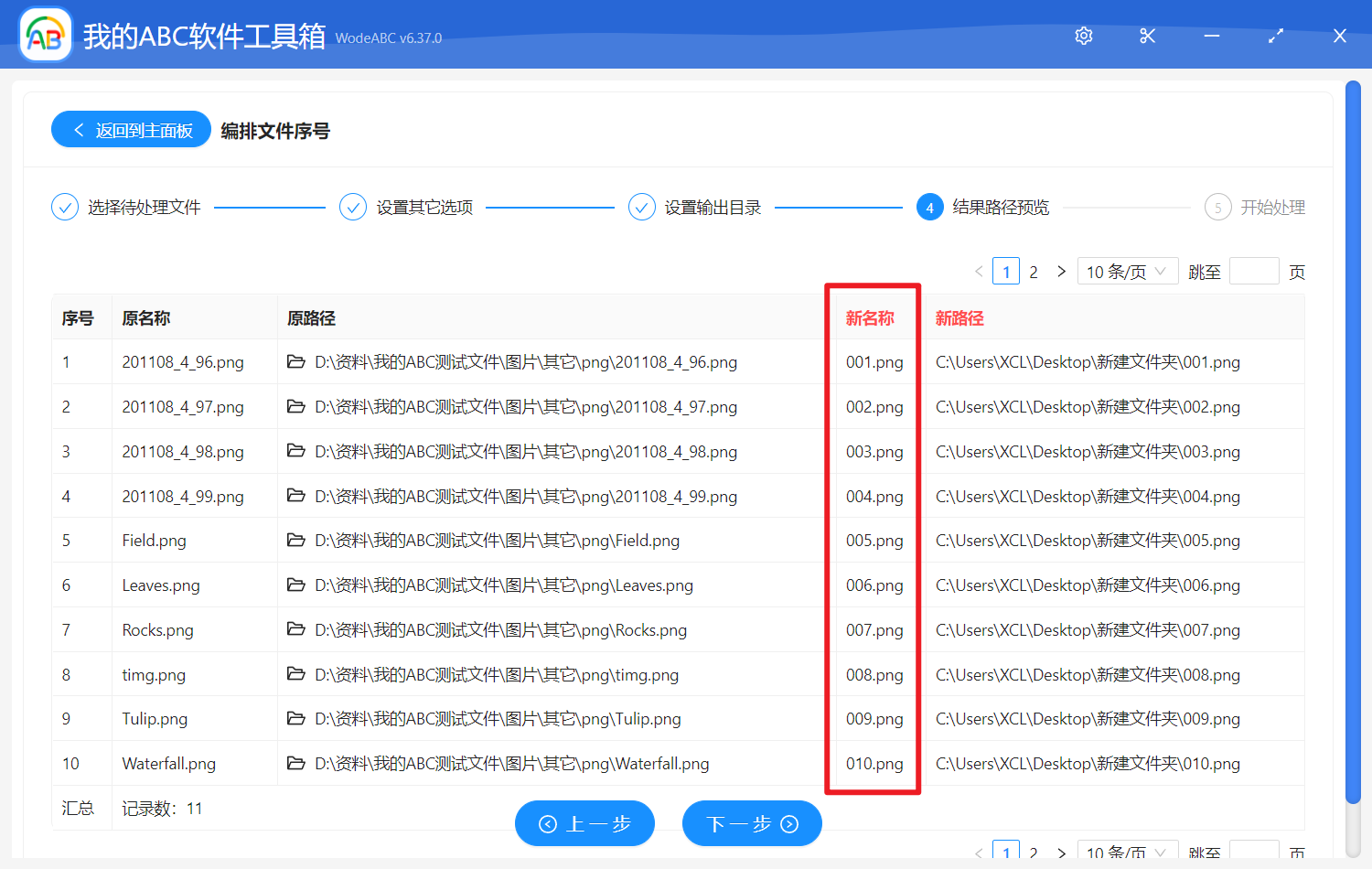Click the WodeABC logo icon
The image size is (1372, 869).
point(45,35)
